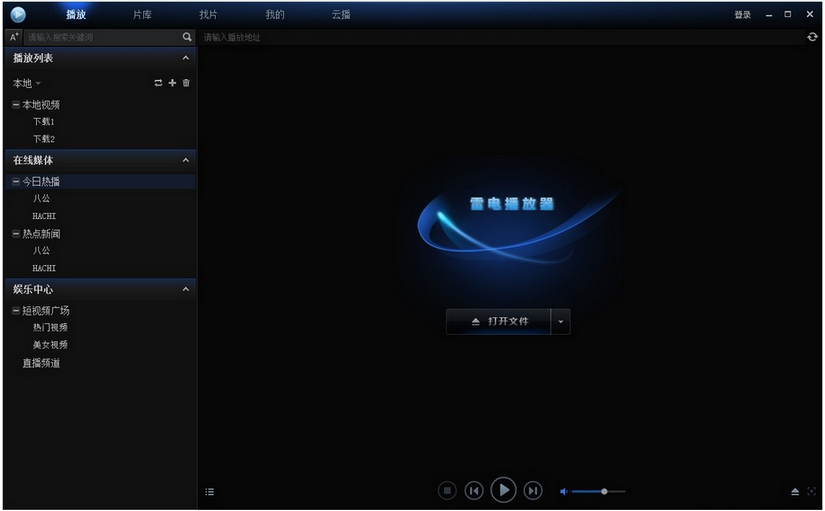Collapse the 短视频广场 tree node
The height and width of the screenshot is (511, 825).
coord(16,310)
